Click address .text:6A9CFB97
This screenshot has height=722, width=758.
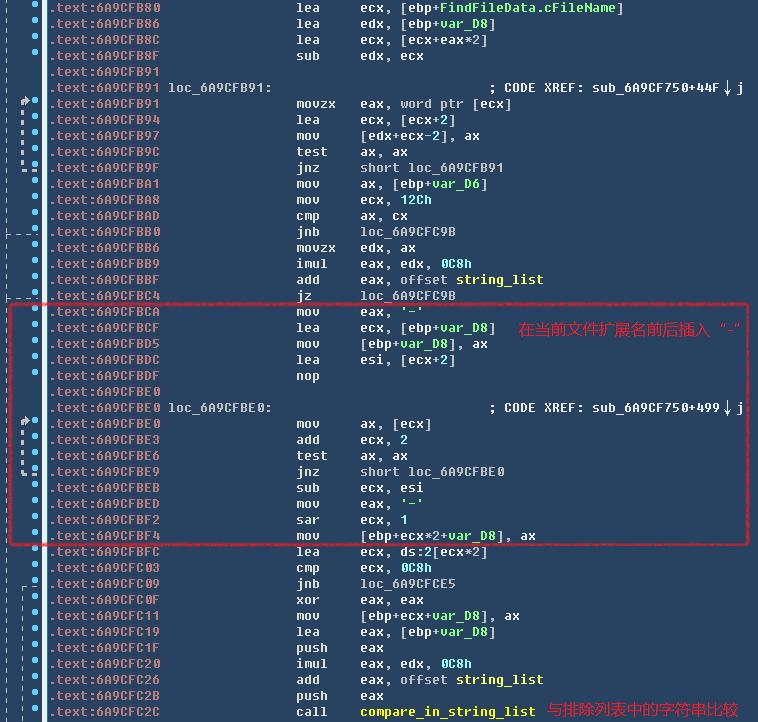click(105, 136)
